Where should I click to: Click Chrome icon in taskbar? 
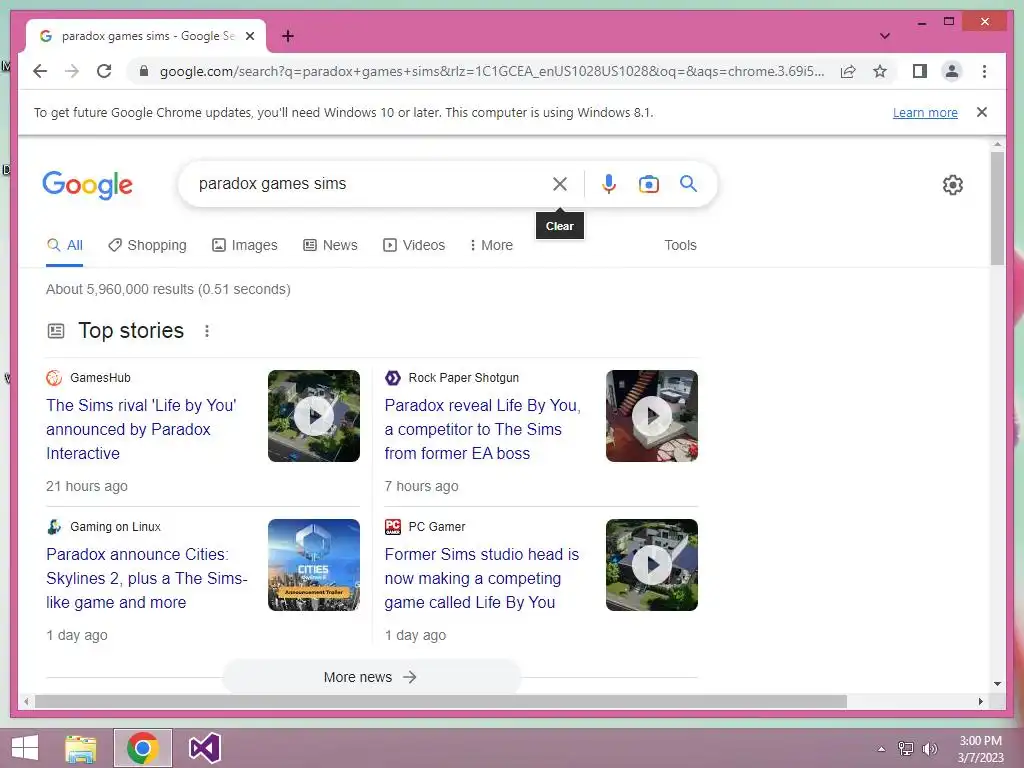pyautogui.click(x=142, y=748)
